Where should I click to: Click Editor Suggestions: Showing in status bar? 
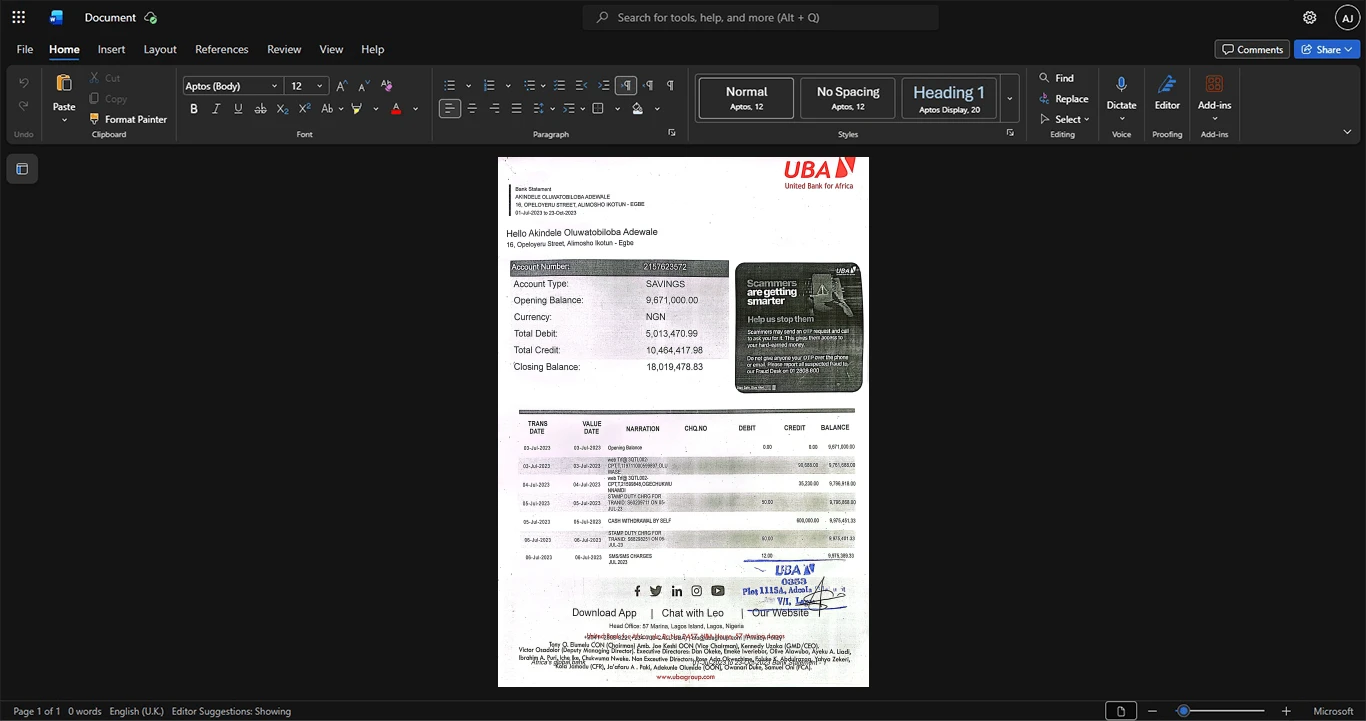pyautogui.click(x=231, y=711)
